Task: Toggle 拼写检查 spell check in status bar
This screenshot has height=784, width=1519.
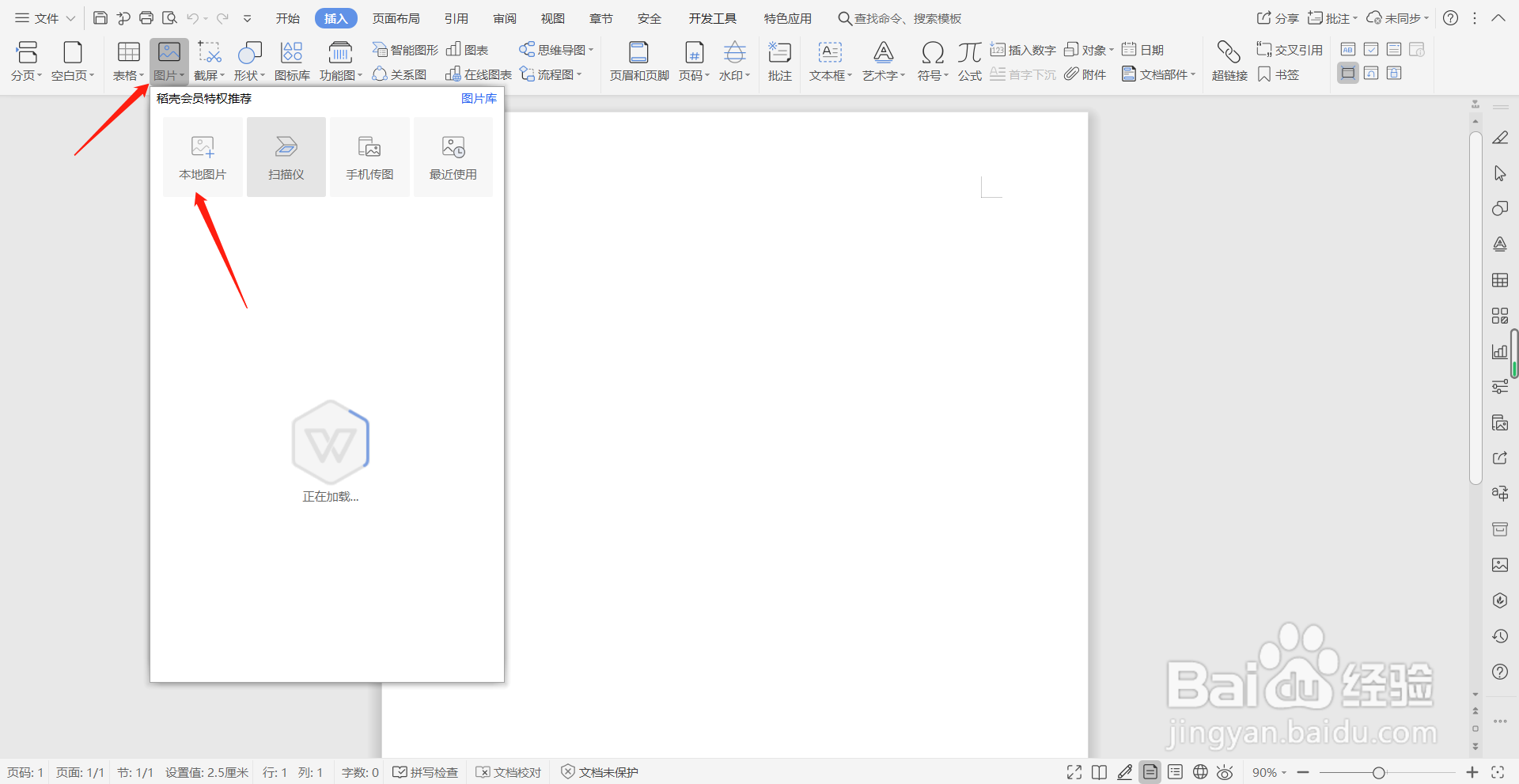Action: (426, 772)
